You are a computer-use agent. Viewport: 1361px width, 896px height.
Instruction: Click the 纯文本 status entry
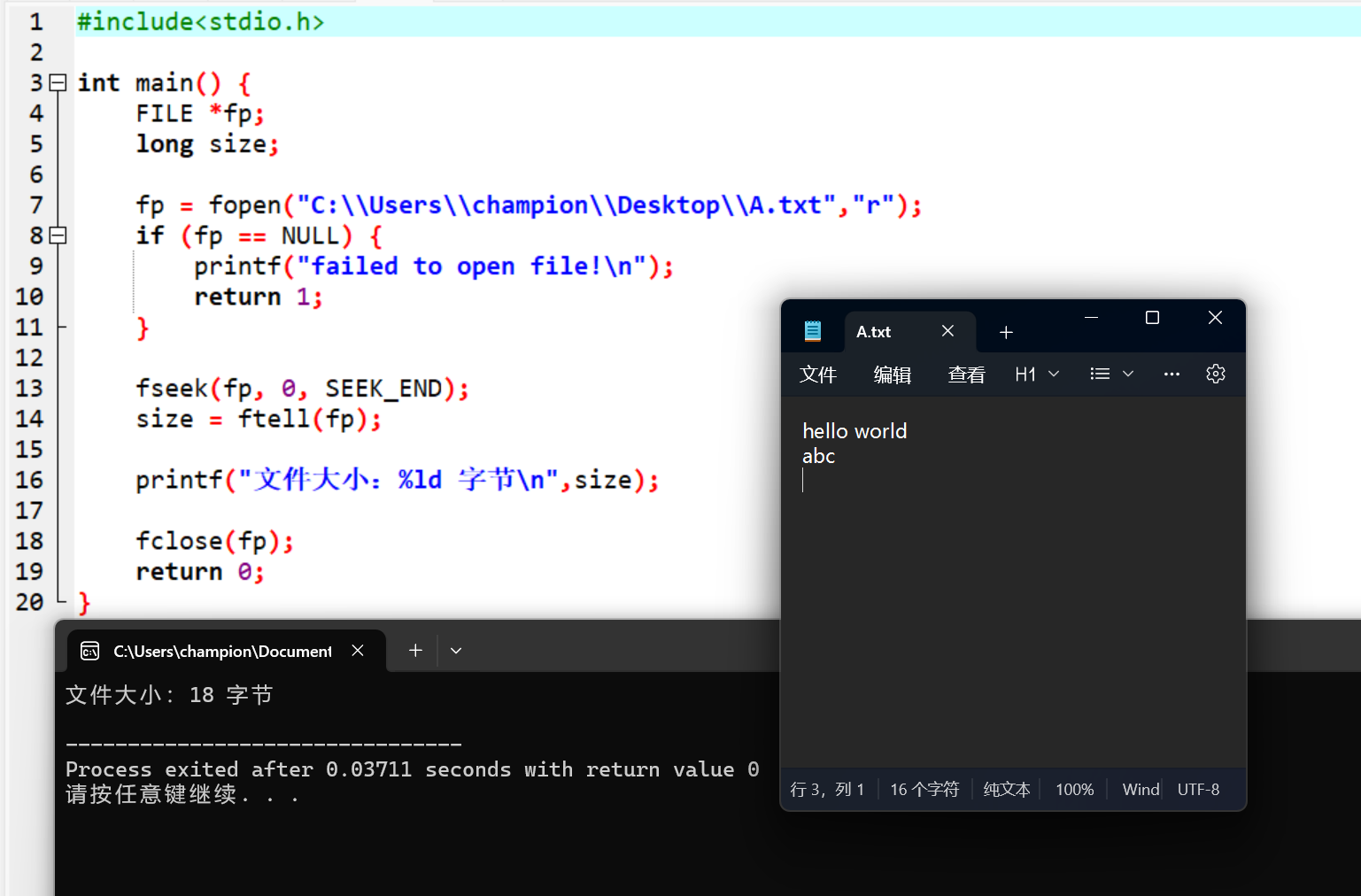(1007, 789)
